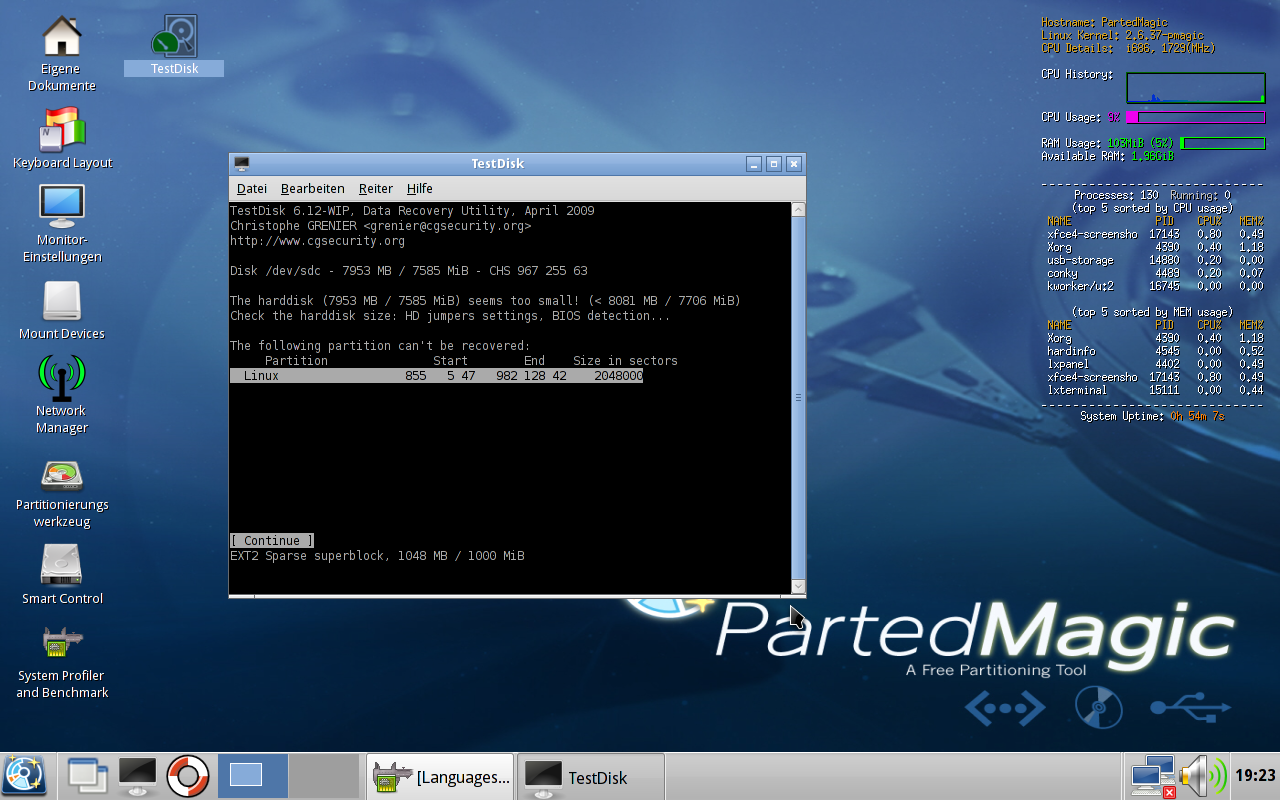Click 'Hostname: PartedMagic' text
Screen dimensions: 1280x800
coord(1104,22)
